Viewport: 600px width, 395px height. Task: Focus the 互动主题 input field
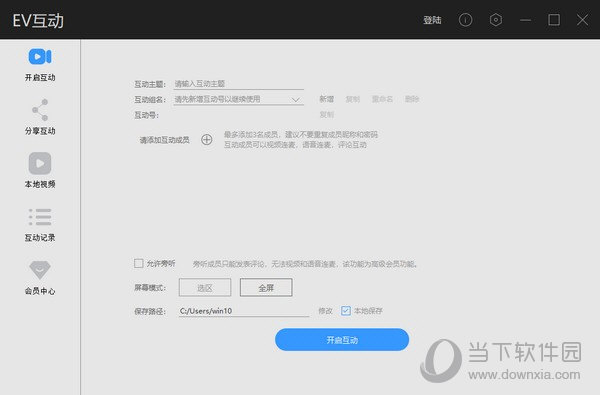[x=238, y=84]
